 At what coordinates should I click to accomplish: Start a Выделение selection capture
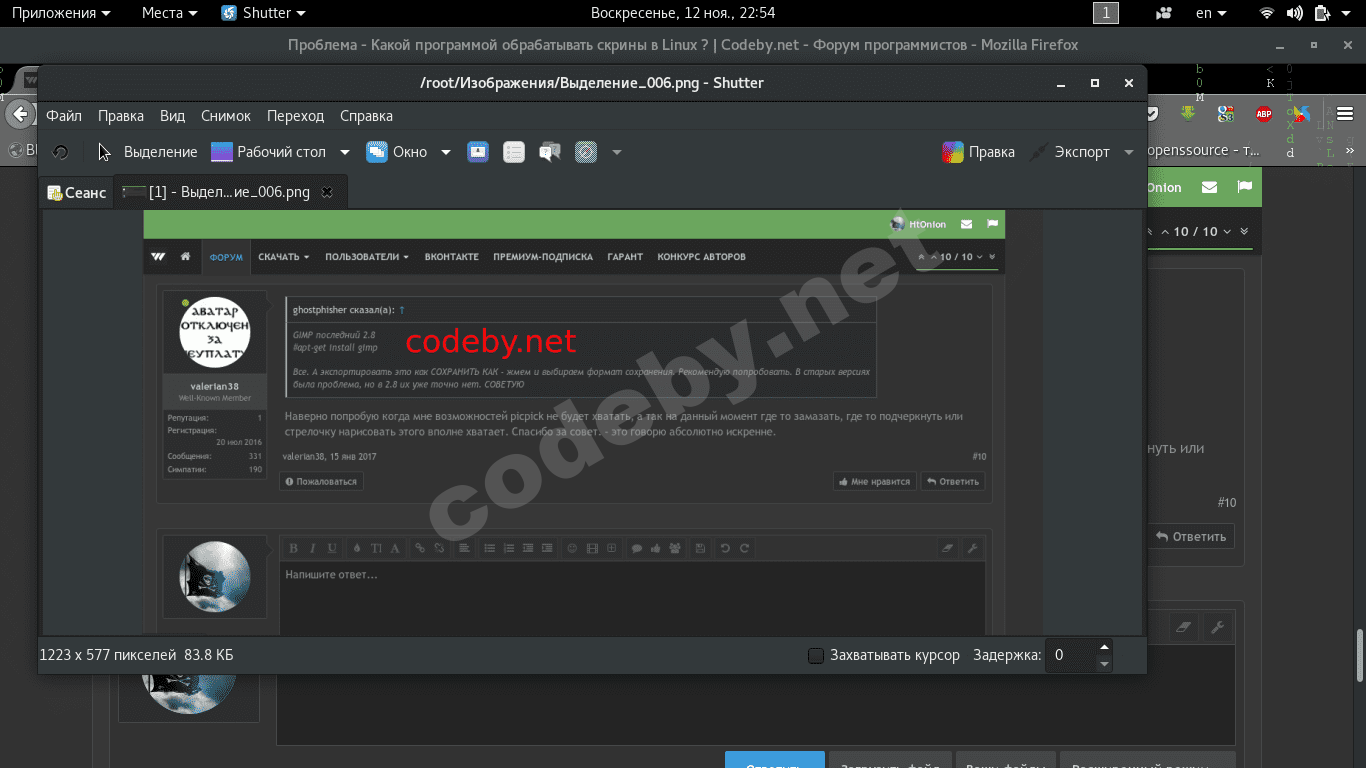[147, 152]
